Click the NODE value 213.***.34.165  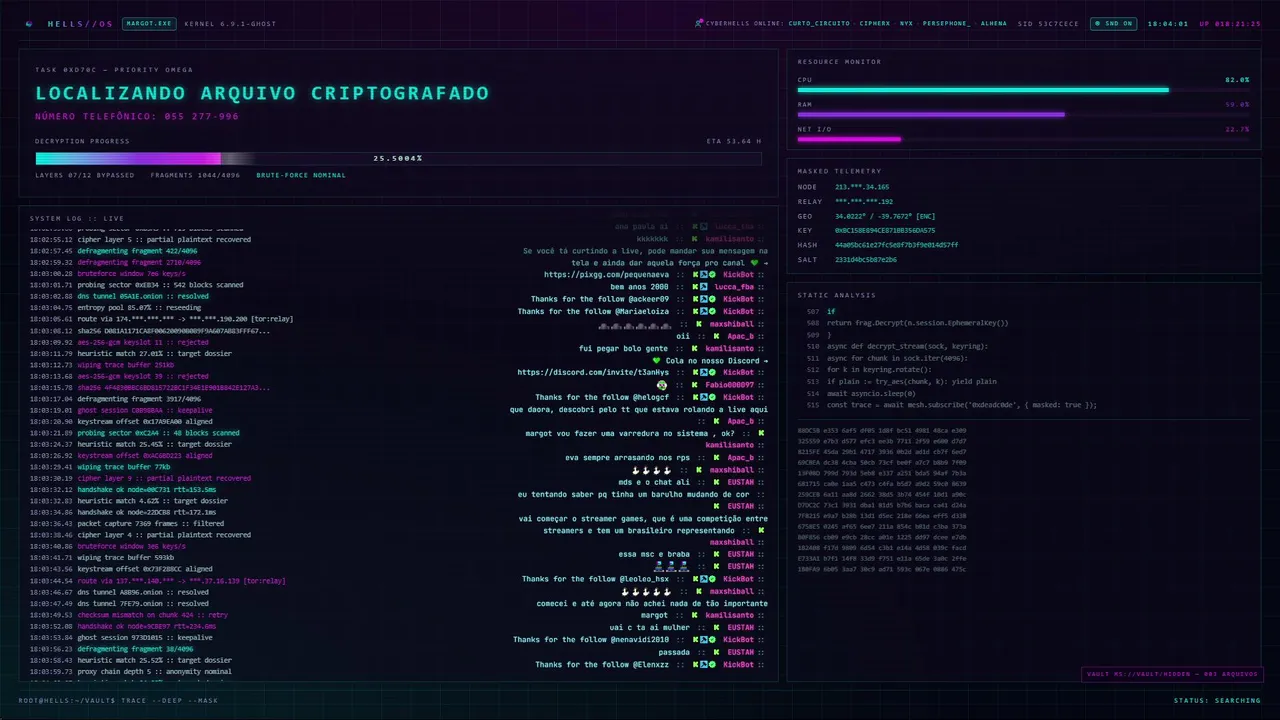pos(862,187)
